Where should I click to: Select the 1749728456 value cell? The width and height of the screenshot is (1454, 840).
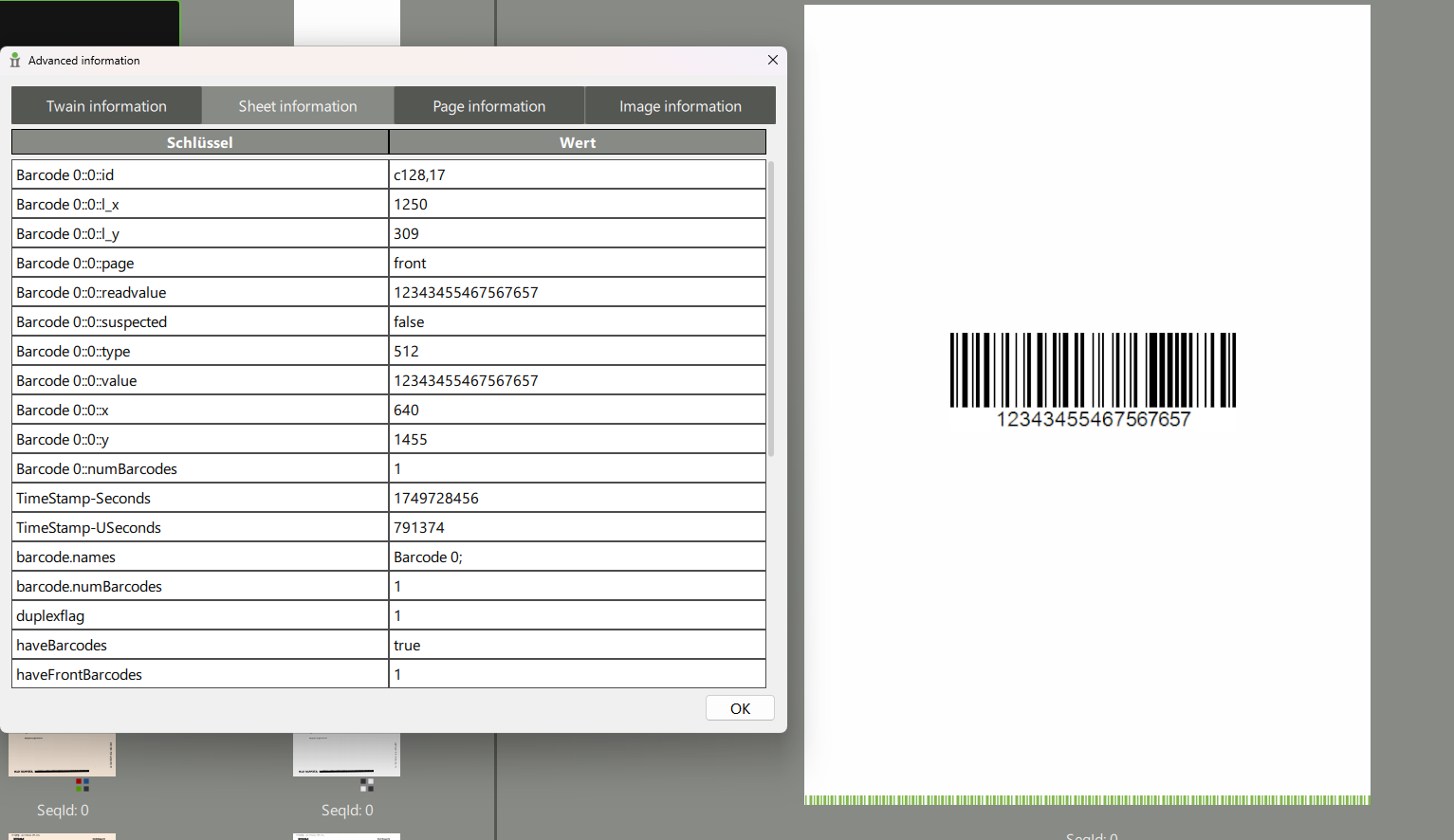click(578, 498)
